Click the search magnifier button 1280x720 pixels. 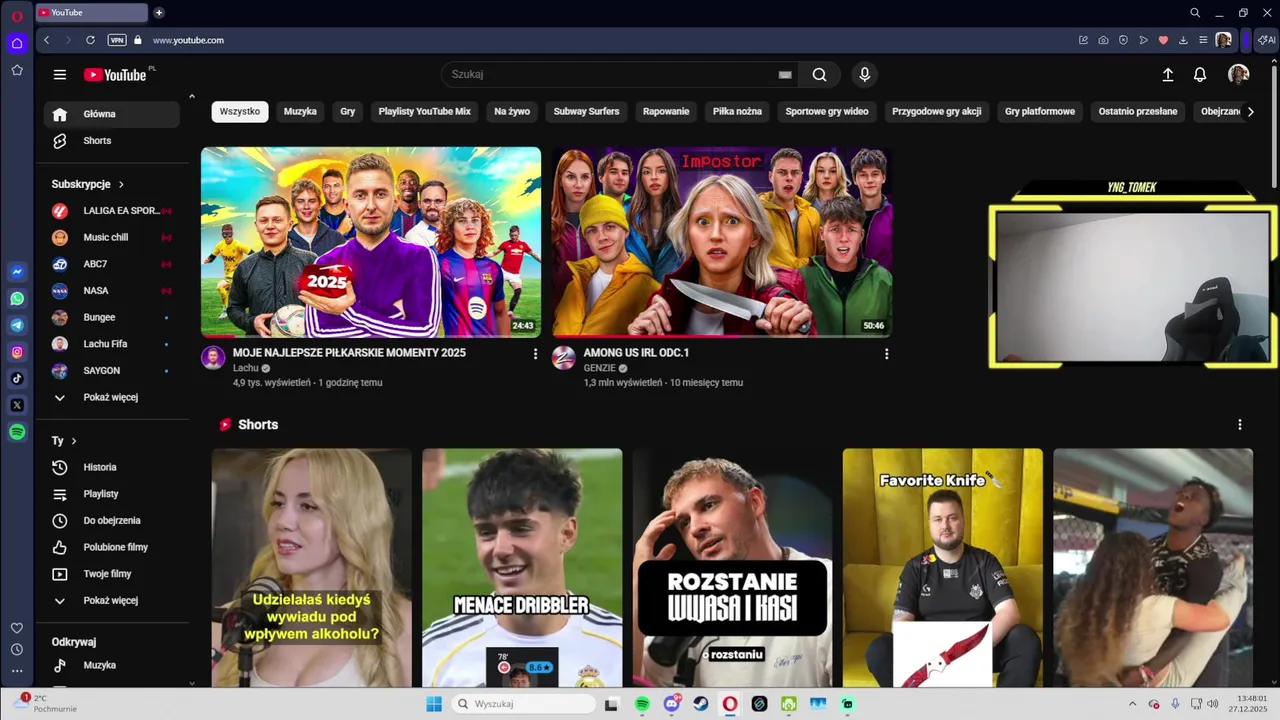[x=819, y=75]
